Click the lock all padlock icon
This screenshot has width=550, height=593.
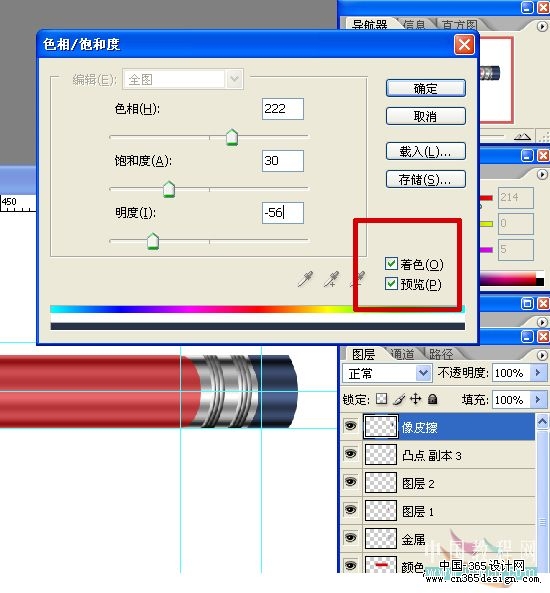pyautogui.click(x=432, y=399)
